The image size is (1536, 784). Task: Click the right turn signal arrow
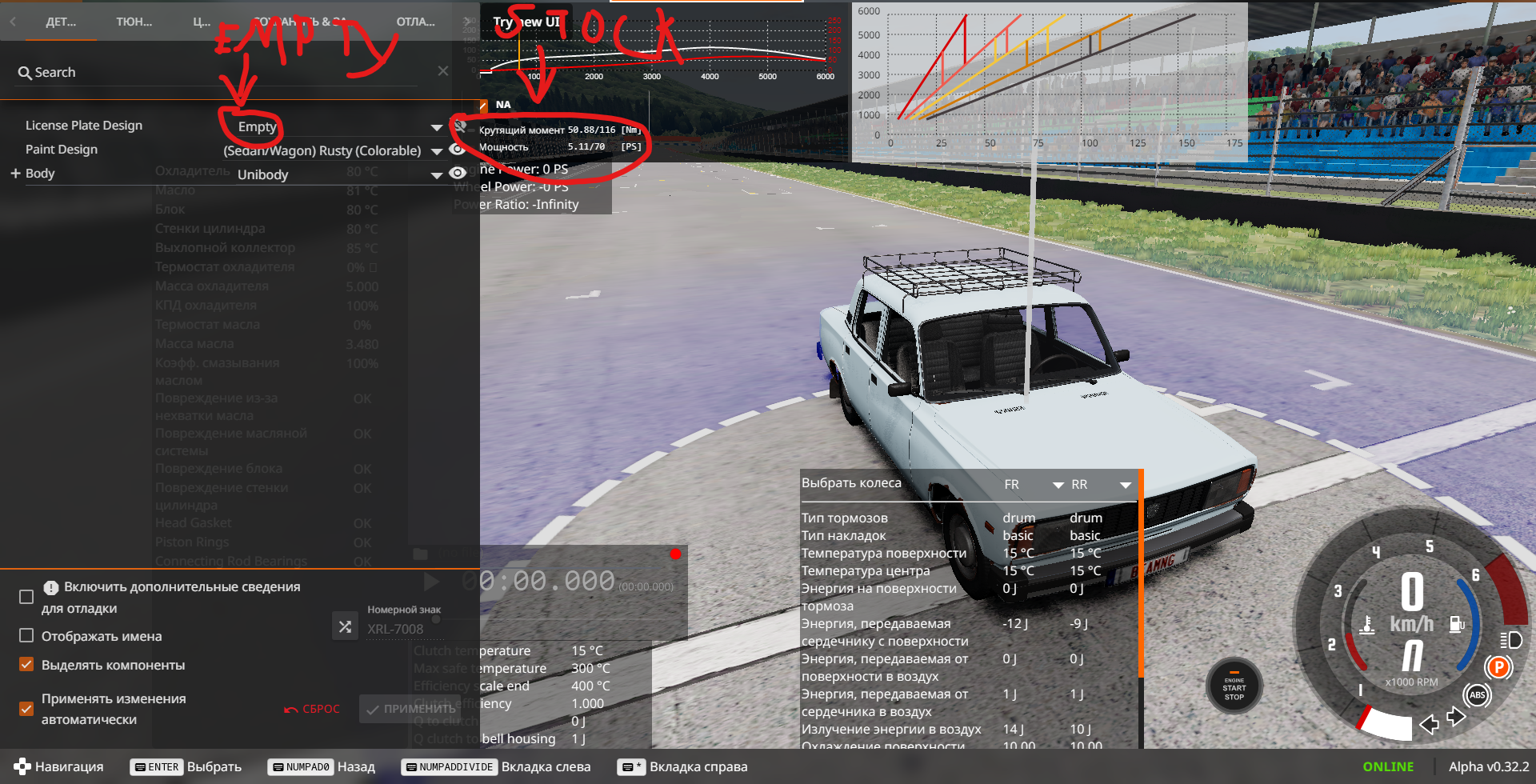1456,716
